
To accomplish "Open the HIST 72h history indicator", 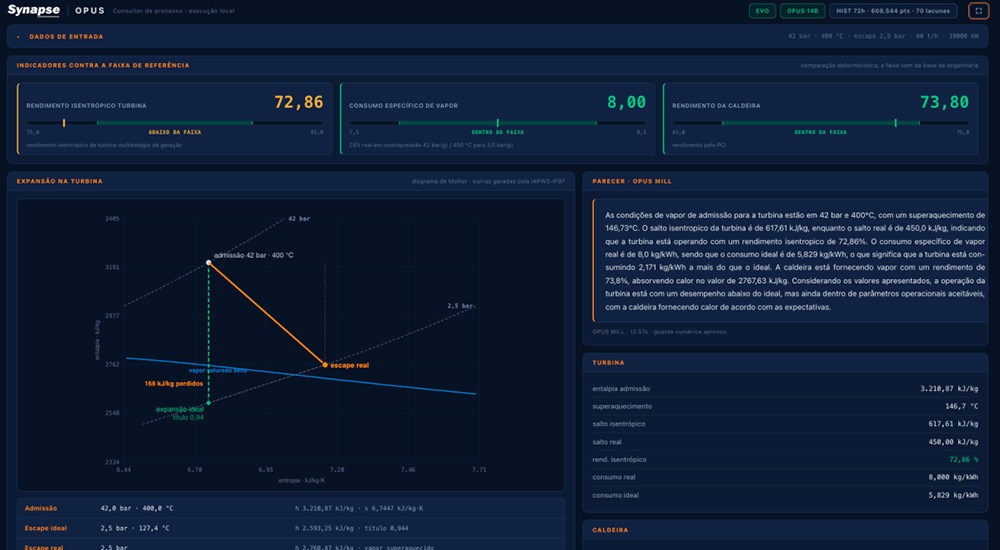I will click(893, 11).
